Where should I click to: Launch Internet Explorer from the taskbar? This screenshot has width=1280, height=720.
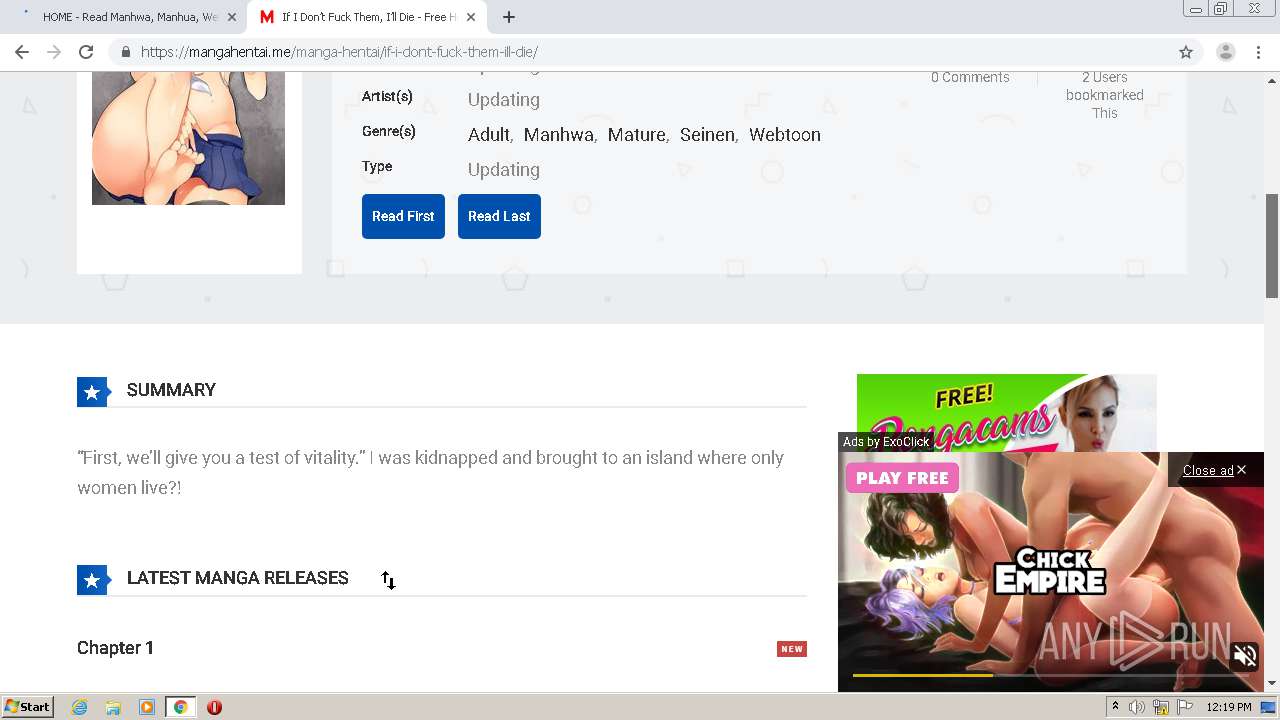click(x=79, y=707)
